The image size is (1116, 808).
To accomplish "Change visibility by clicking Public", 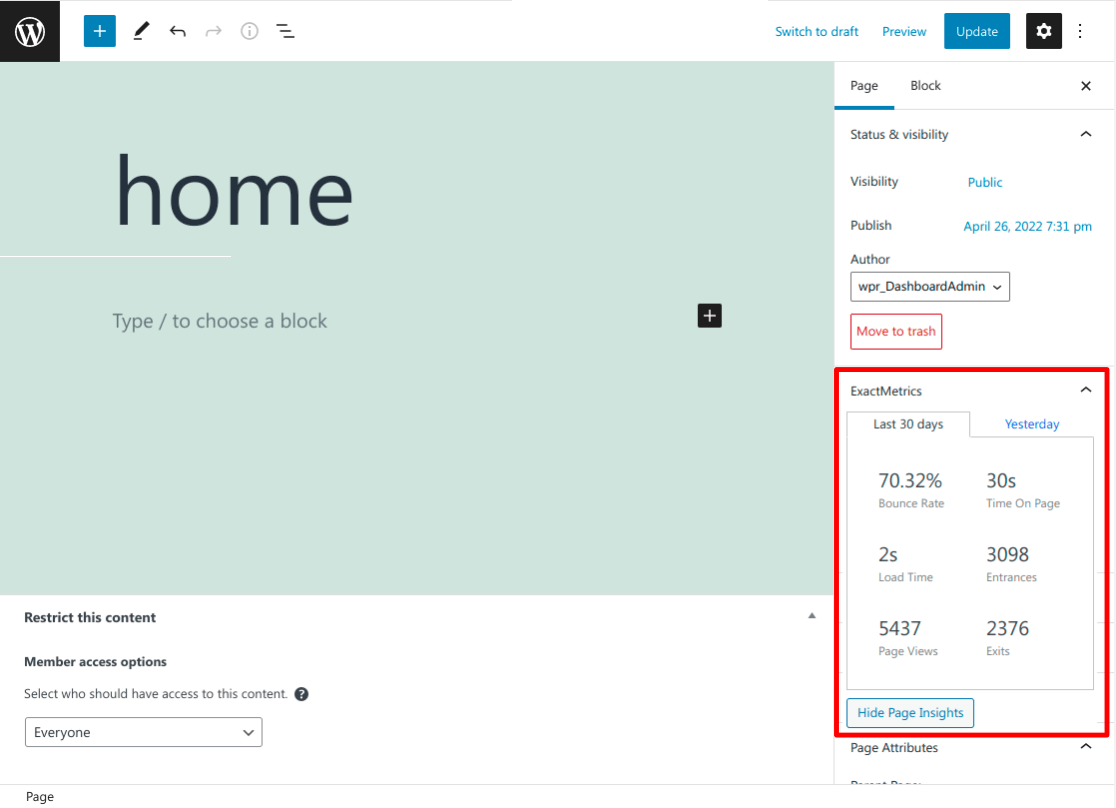I will point(984,182).
